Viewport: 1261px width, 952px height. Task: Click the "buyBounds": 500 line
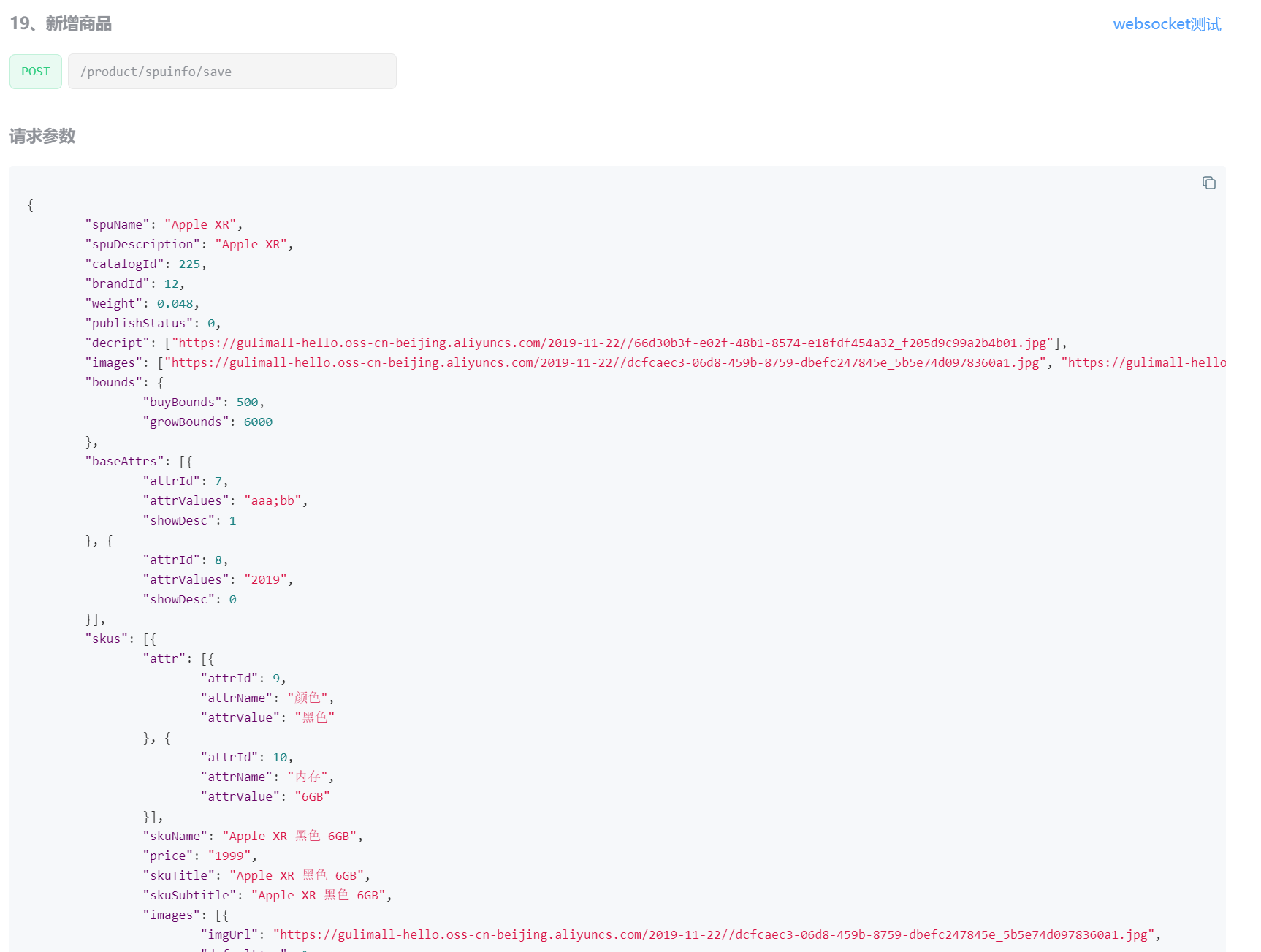point(204,403)
